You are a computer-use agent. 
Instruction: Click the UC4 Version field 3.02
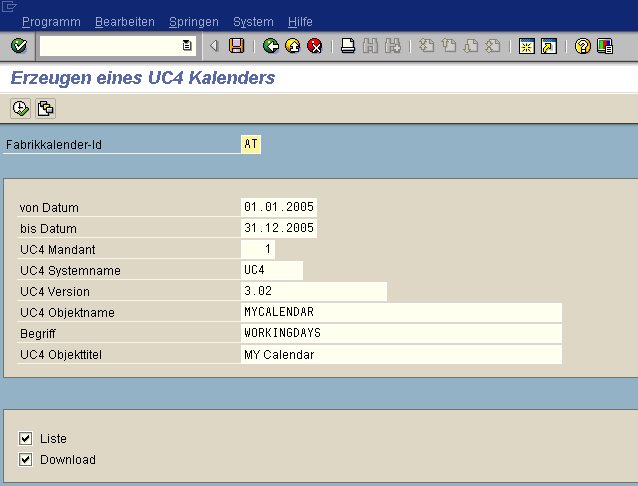(x=314, y=291)
